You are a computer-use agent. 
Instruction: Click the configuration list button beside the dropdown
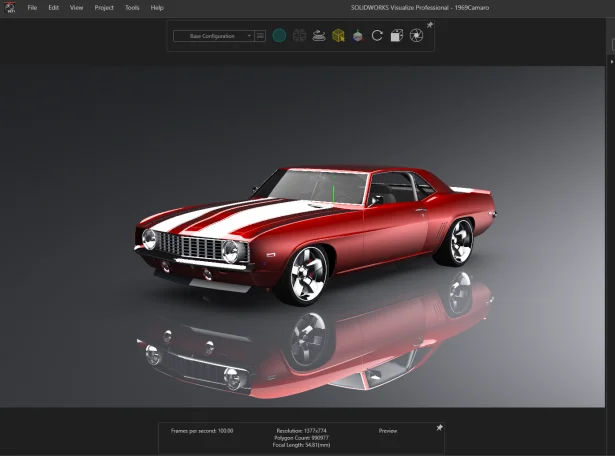[x=260, y=36]
